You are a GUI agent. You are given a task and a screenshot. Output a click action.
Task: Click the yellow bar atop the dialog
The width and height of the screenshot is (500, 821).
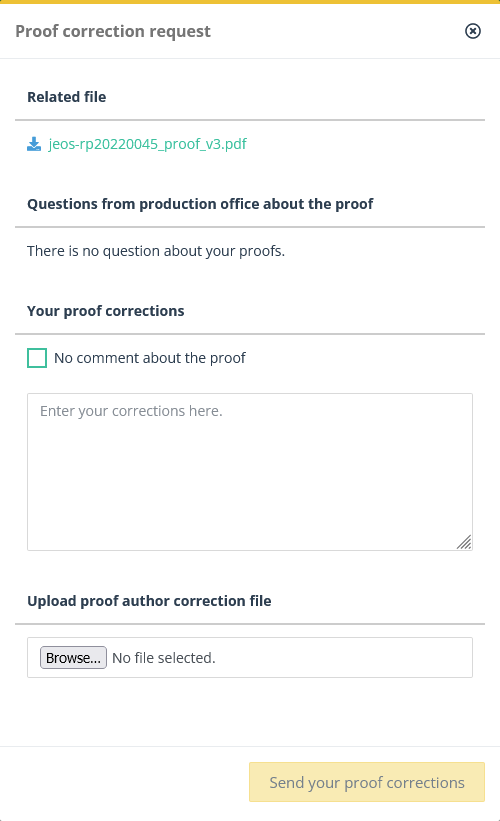[250, 2]
